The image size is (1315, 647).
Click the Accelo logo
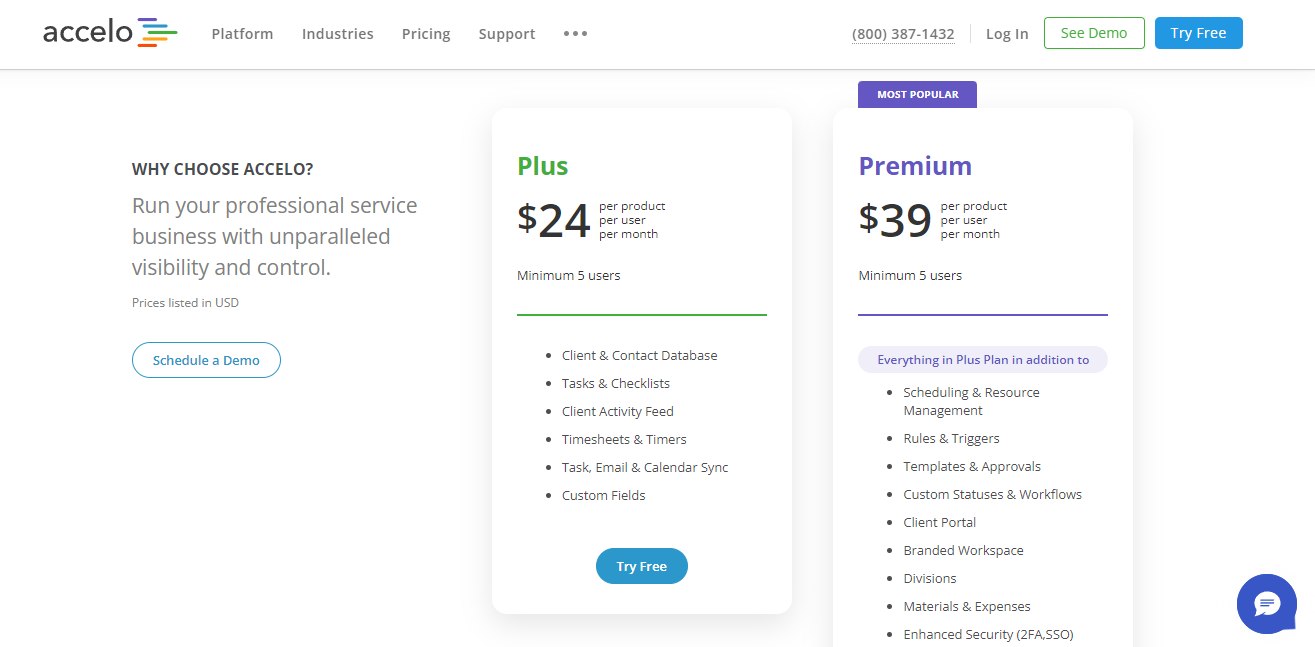(x=110, y=33)
